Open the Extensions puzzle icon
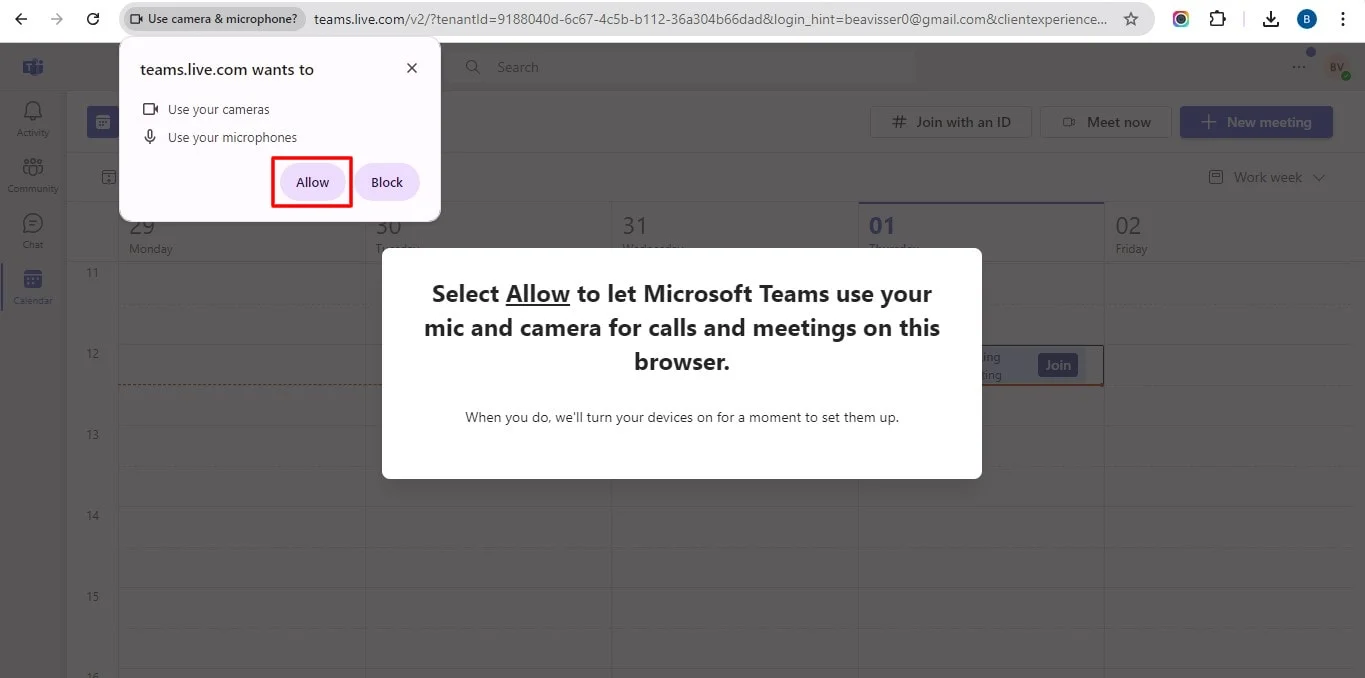Image resolution: width=1365 pixels, height=678 pixels. tap(1217, 19)
